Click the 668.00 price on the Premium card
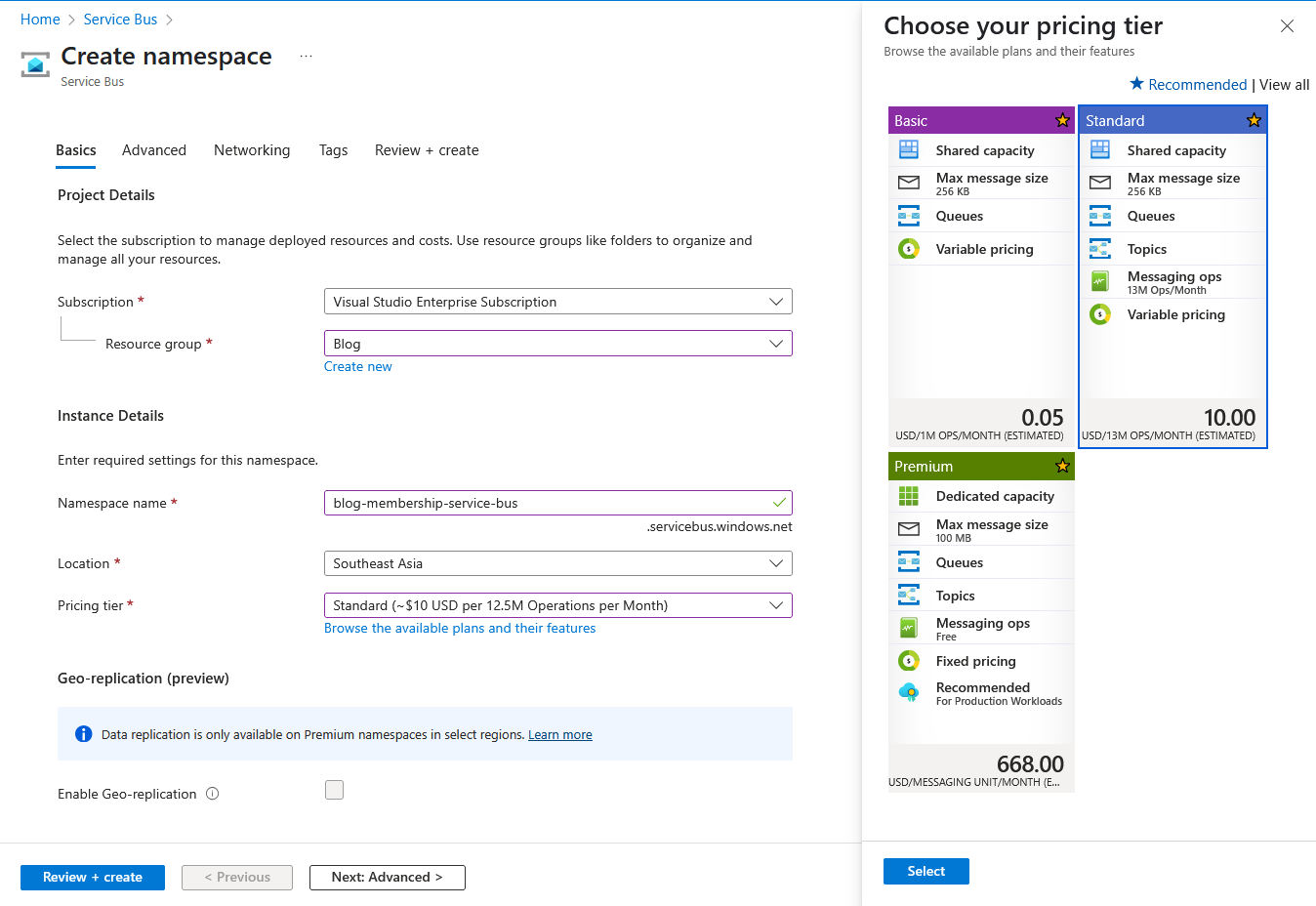1316x906 pixels. 1031,763
